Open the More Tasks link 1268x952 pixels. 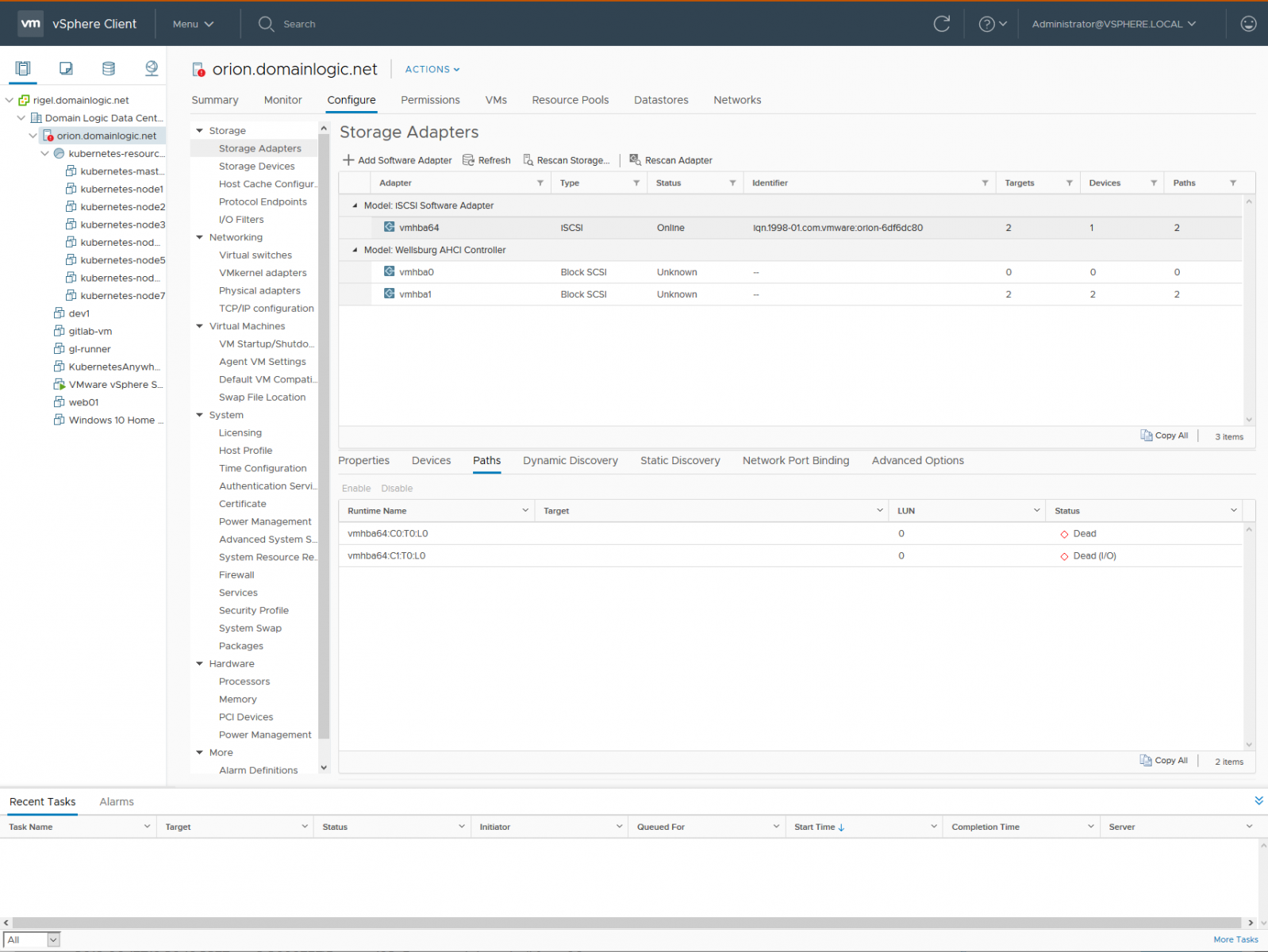point(1235,939)
